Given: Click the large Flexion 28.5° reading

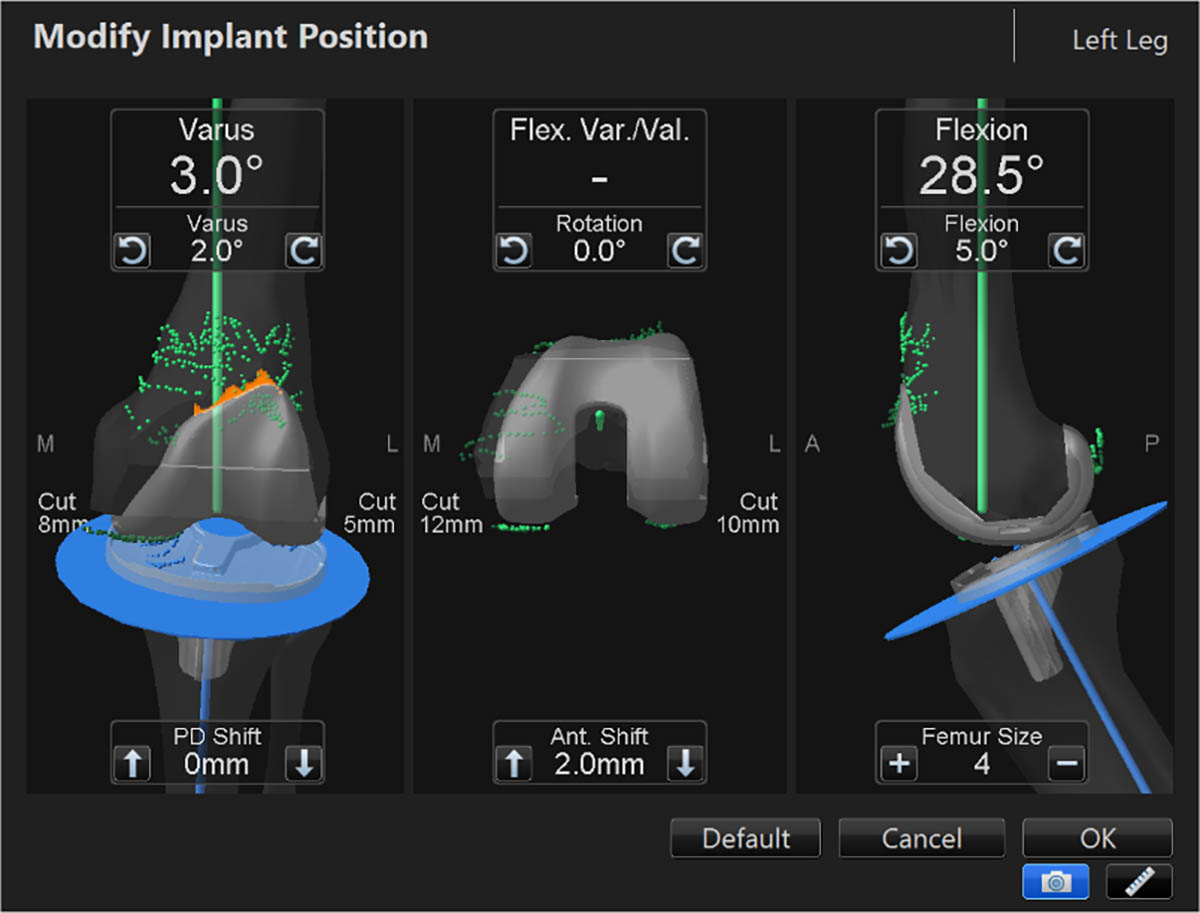Looking at the screenshot, I should point(982,176).
